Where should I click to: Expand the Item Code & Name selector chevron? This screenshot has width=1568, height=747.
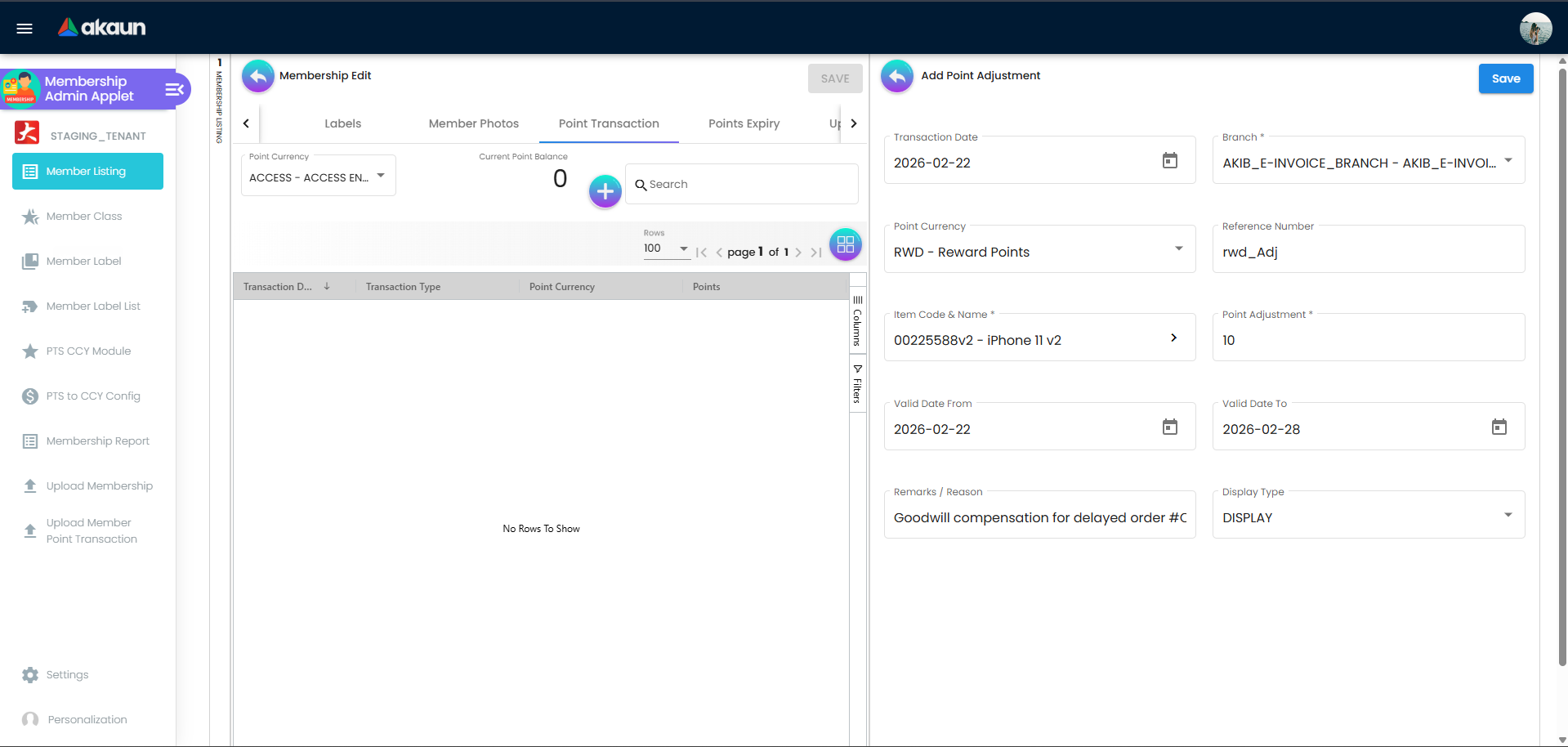click(x=1174, y=338)
